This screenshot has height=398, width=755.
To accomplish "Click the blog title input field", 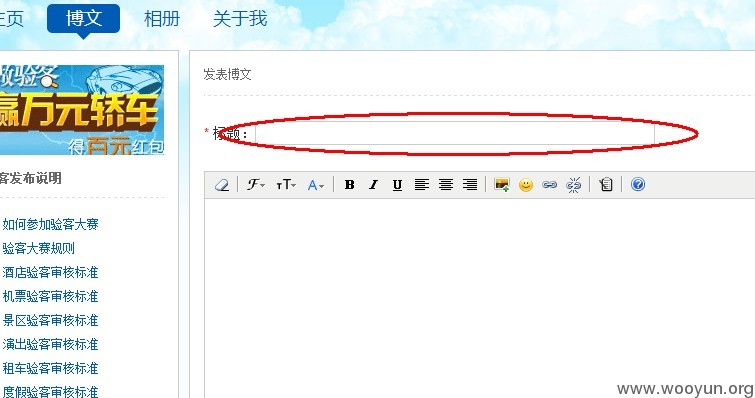I will click(x=455, y=133).
